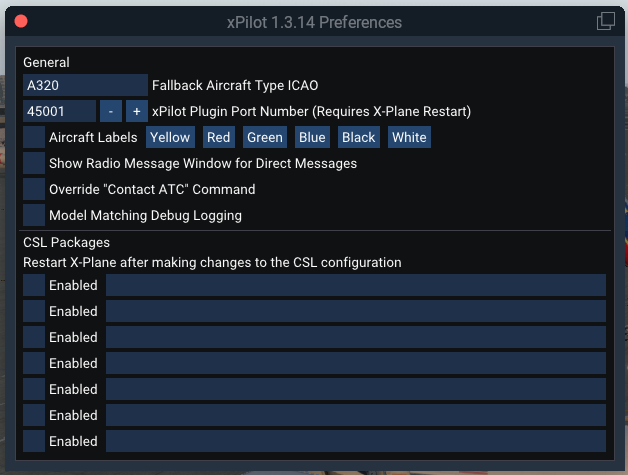
Task: Click the Fallback Aircraft Type ICAO field
Action: click(85, 85)
